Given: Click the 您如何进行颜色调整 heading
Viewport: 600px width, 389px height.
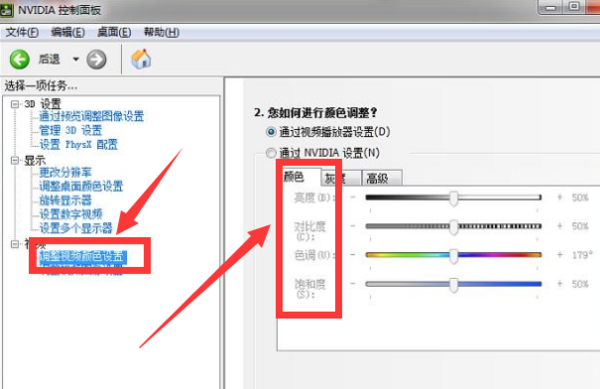Looking at the screenshot, I should [x=316, y=113].
